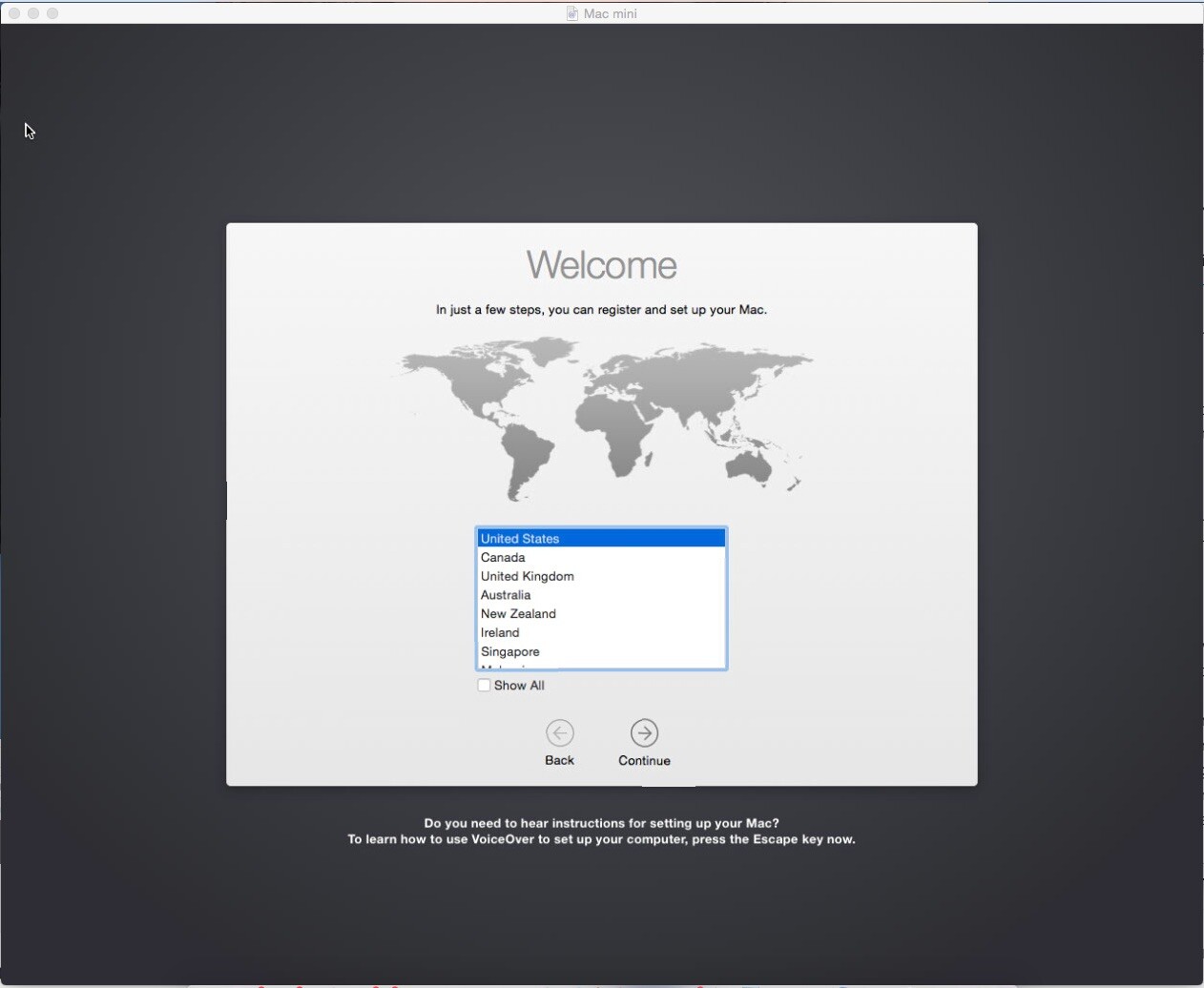Select New Zealand in the country list
Screen dimensions: 1204x988
pos(601,613)
